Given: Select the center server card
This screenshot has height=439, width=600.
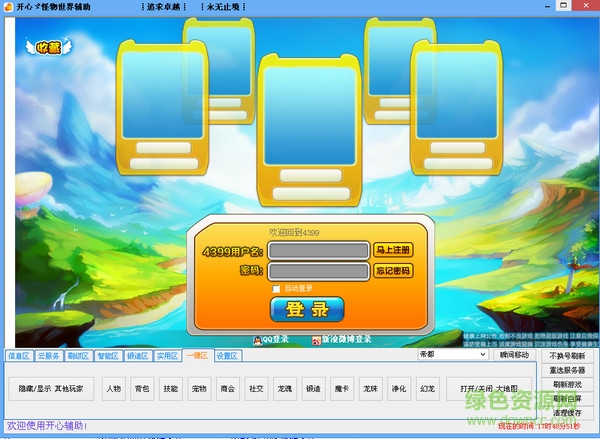Looking at the screenshot, I should point(309,130).
